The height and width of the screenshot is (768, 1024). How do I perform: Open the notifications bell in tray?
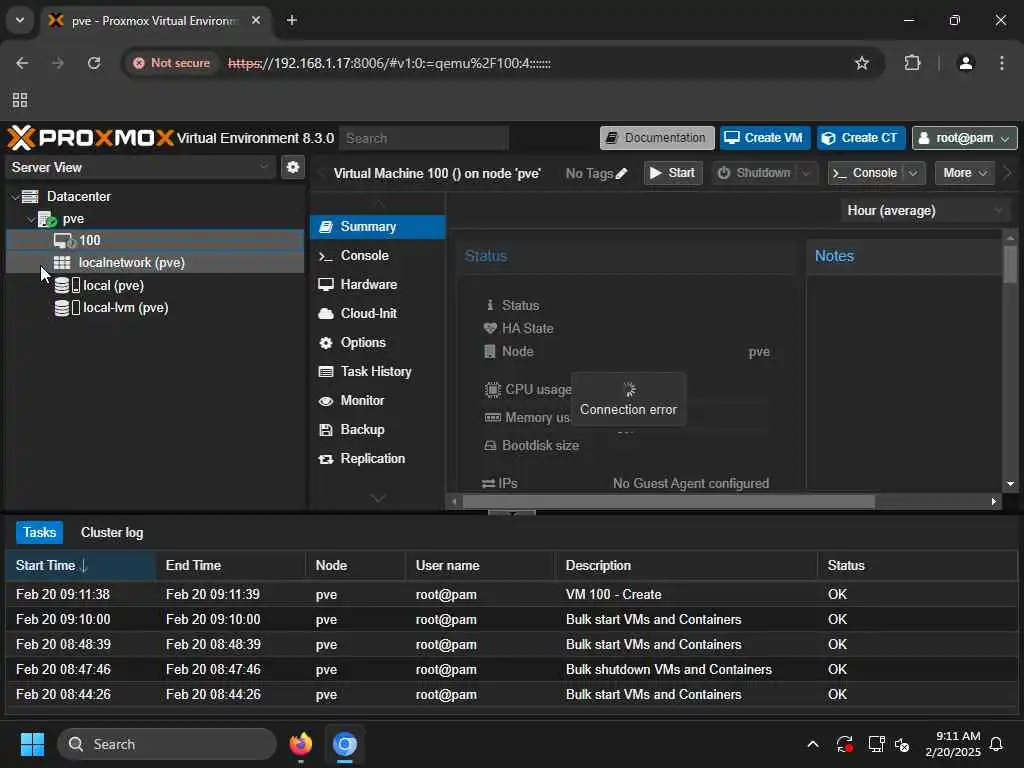point(997,744)
